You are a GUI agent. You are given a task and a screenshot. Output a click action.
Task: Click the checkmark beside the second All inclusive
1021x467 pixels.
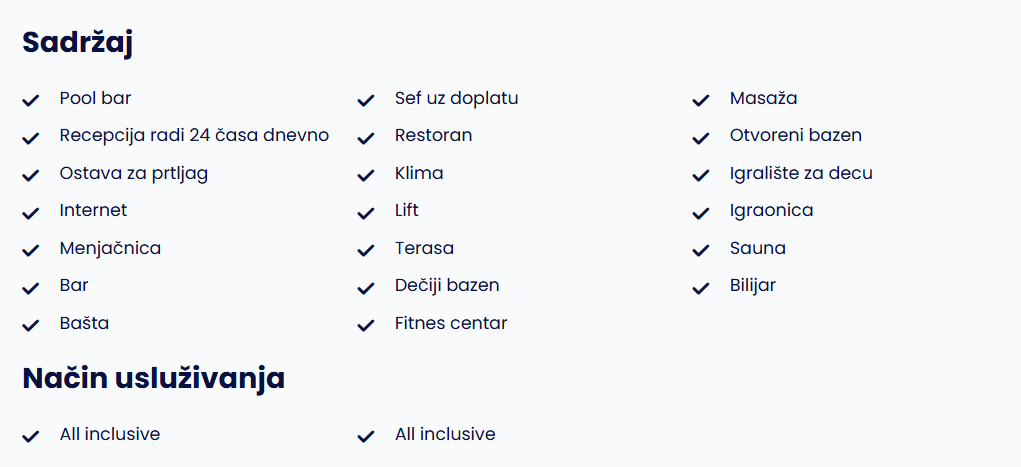pos(366,436)
